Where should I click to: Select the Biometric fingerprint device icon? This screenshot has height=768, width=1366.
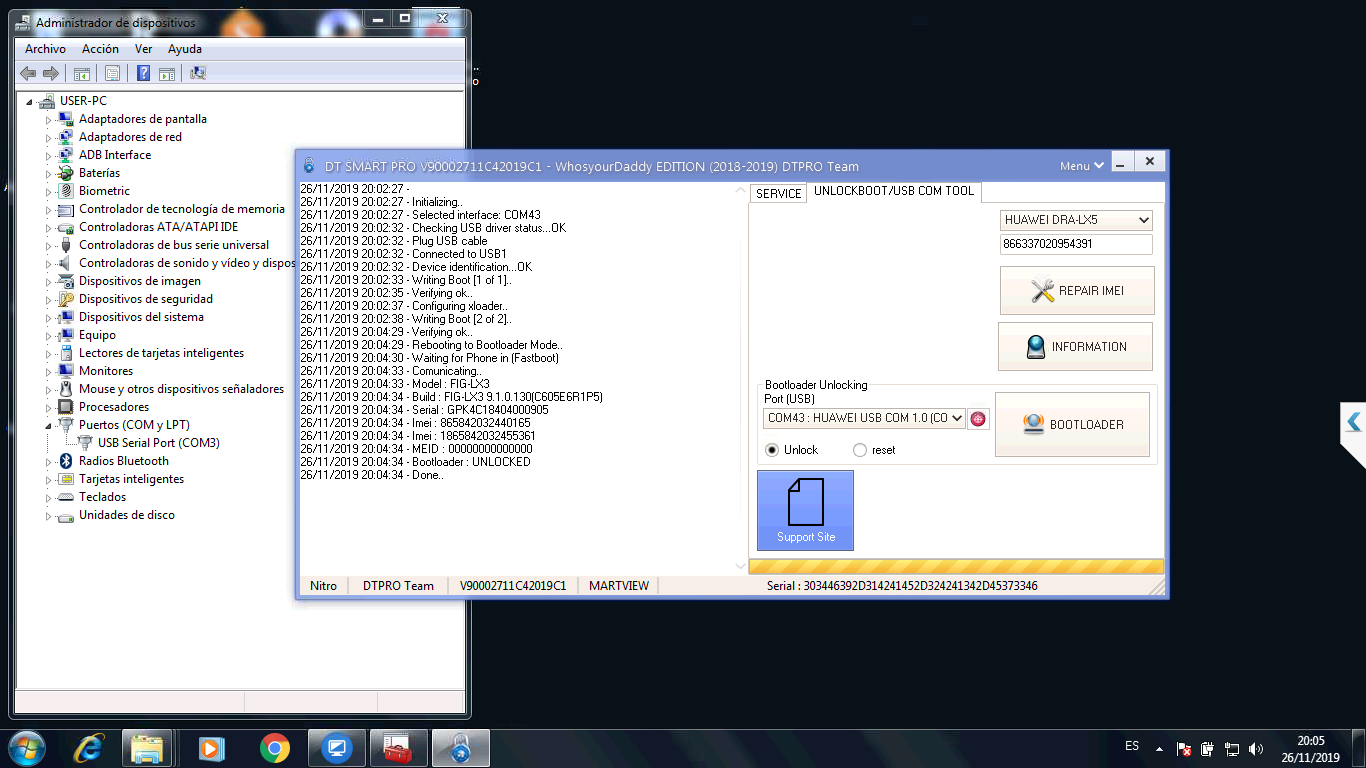66,191
